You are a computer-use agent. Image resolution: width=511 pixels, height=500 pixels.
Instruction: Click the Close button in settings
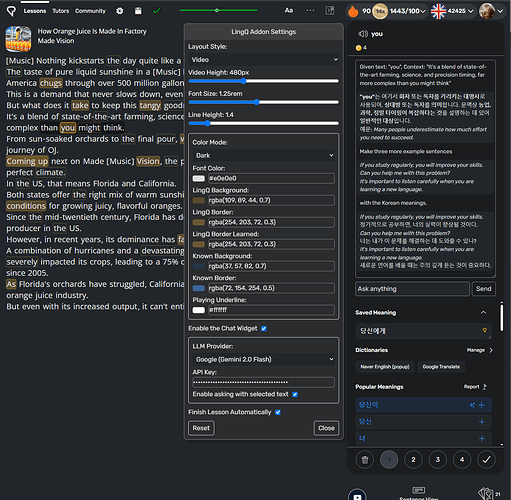click(x=326, y=428)
